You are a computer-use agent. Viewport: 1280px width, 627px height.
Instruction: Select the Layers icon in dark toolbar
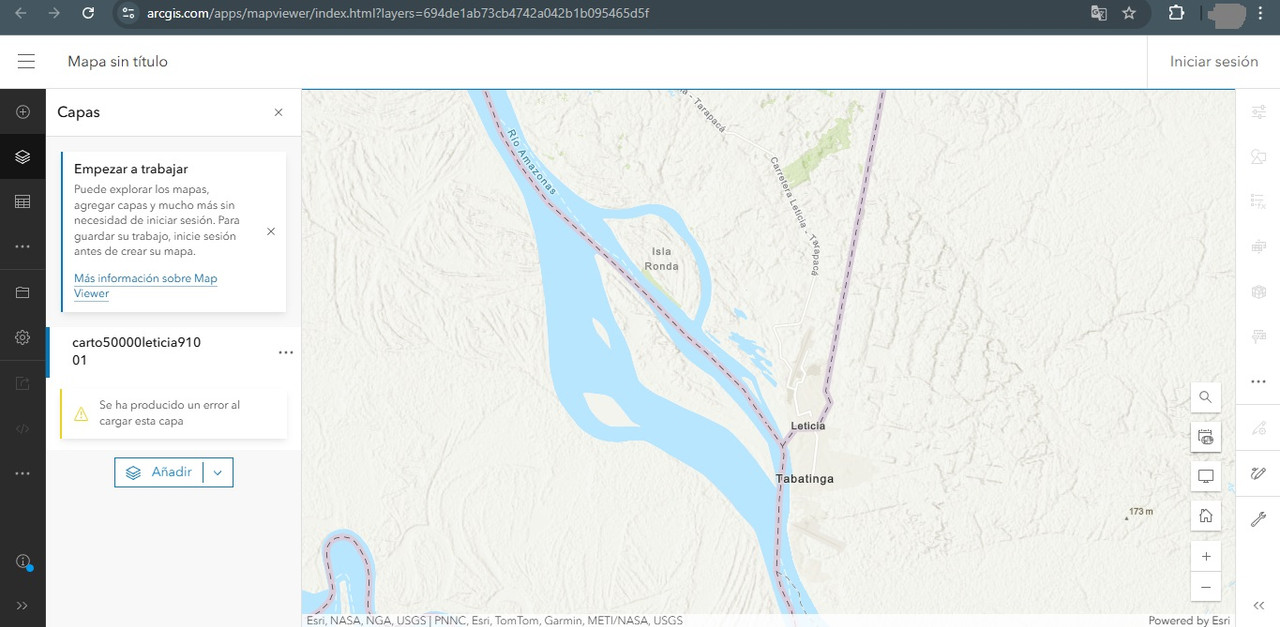point(23,157)
